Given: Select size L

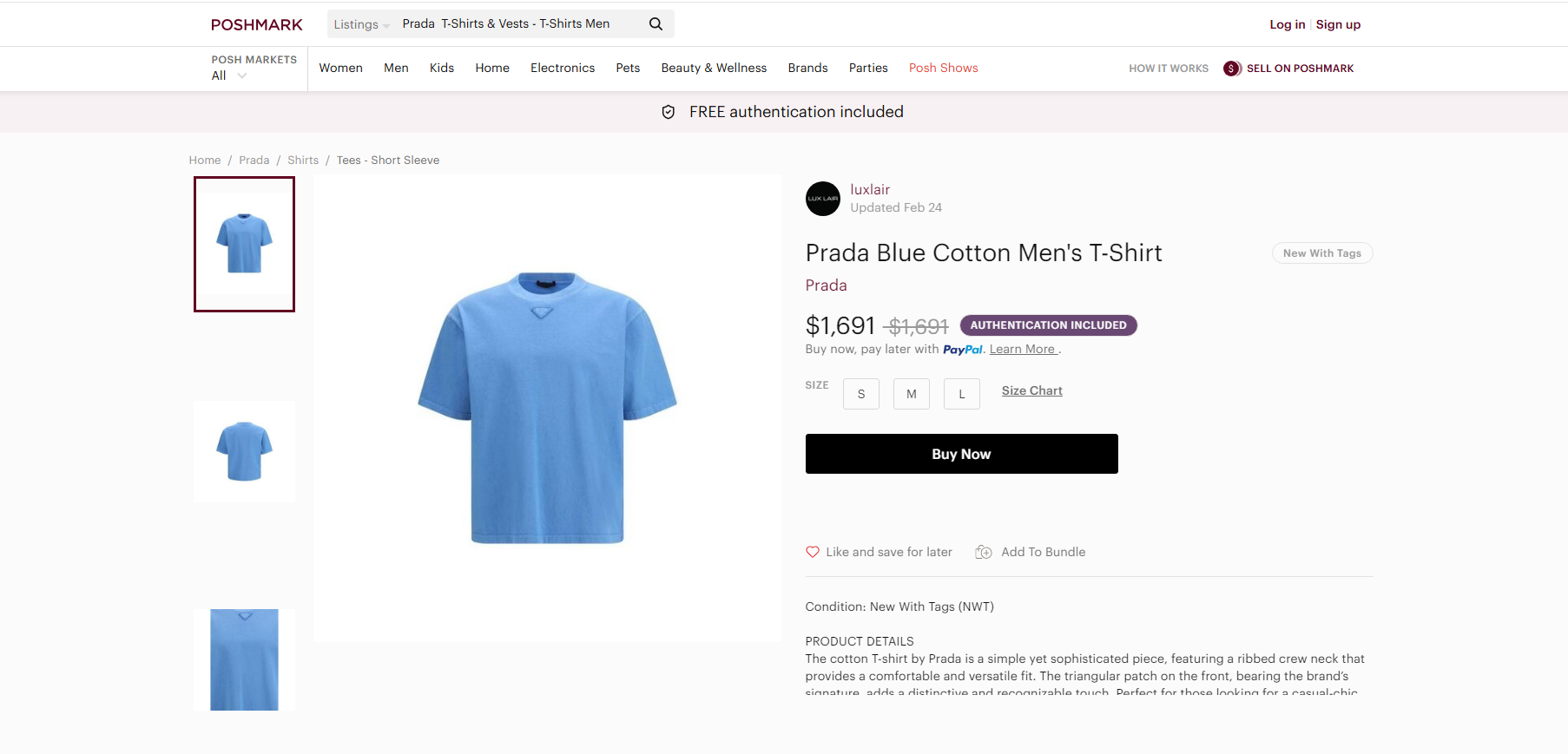Looking at the screenshot, I should [x=962, y=394].
